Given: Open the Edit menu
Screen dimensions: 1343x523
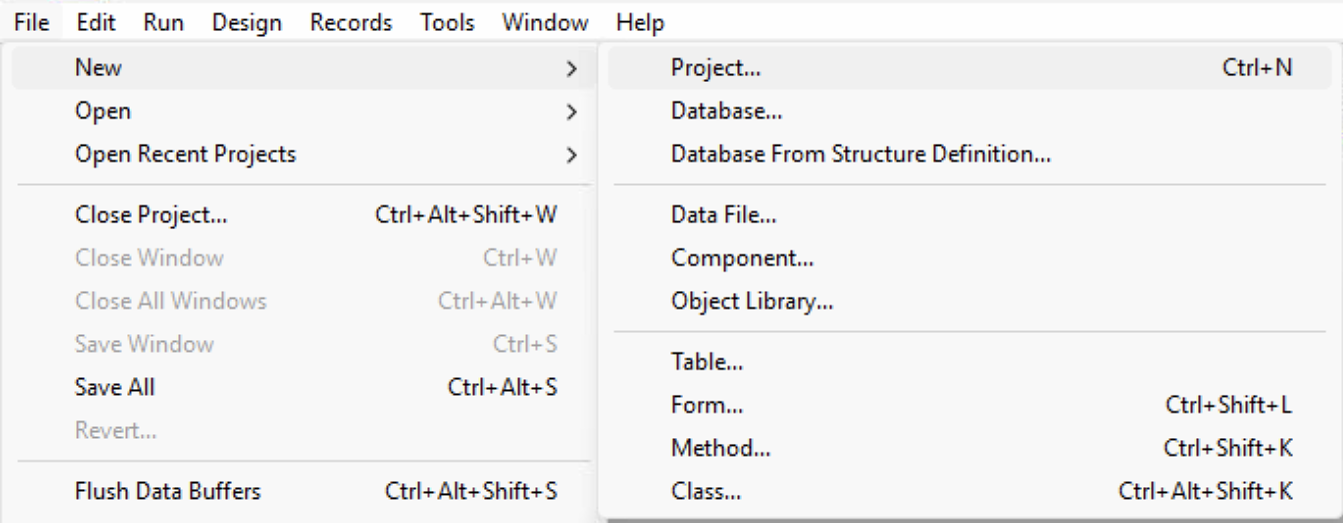Looking at the screenshot, I should pos(96,22).
